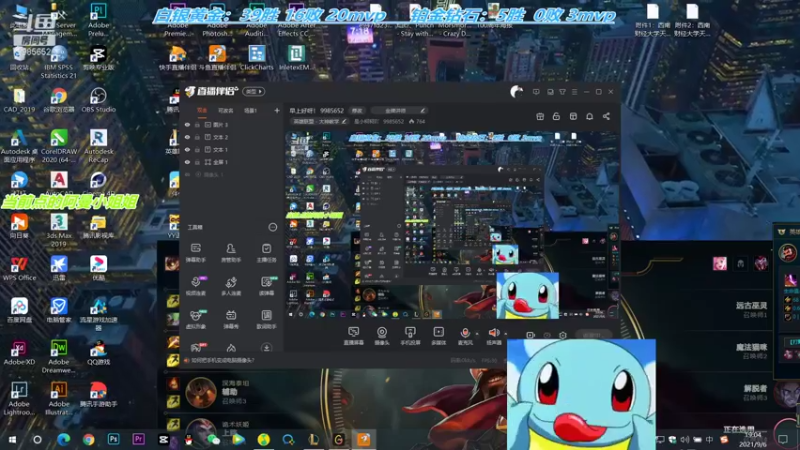800x450 pixels.
Task: Lock the 文本 2 layer
Action: point(197,137)
